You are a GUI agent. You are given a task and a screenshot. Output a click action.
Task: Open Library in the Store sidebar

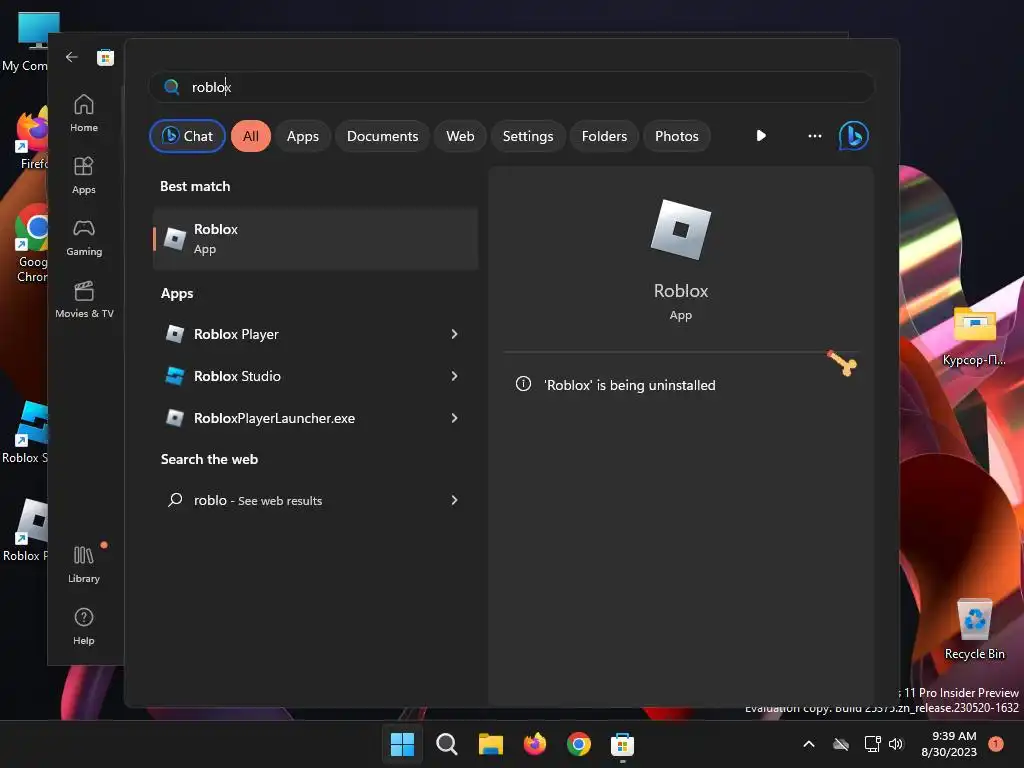coord(84,564)
